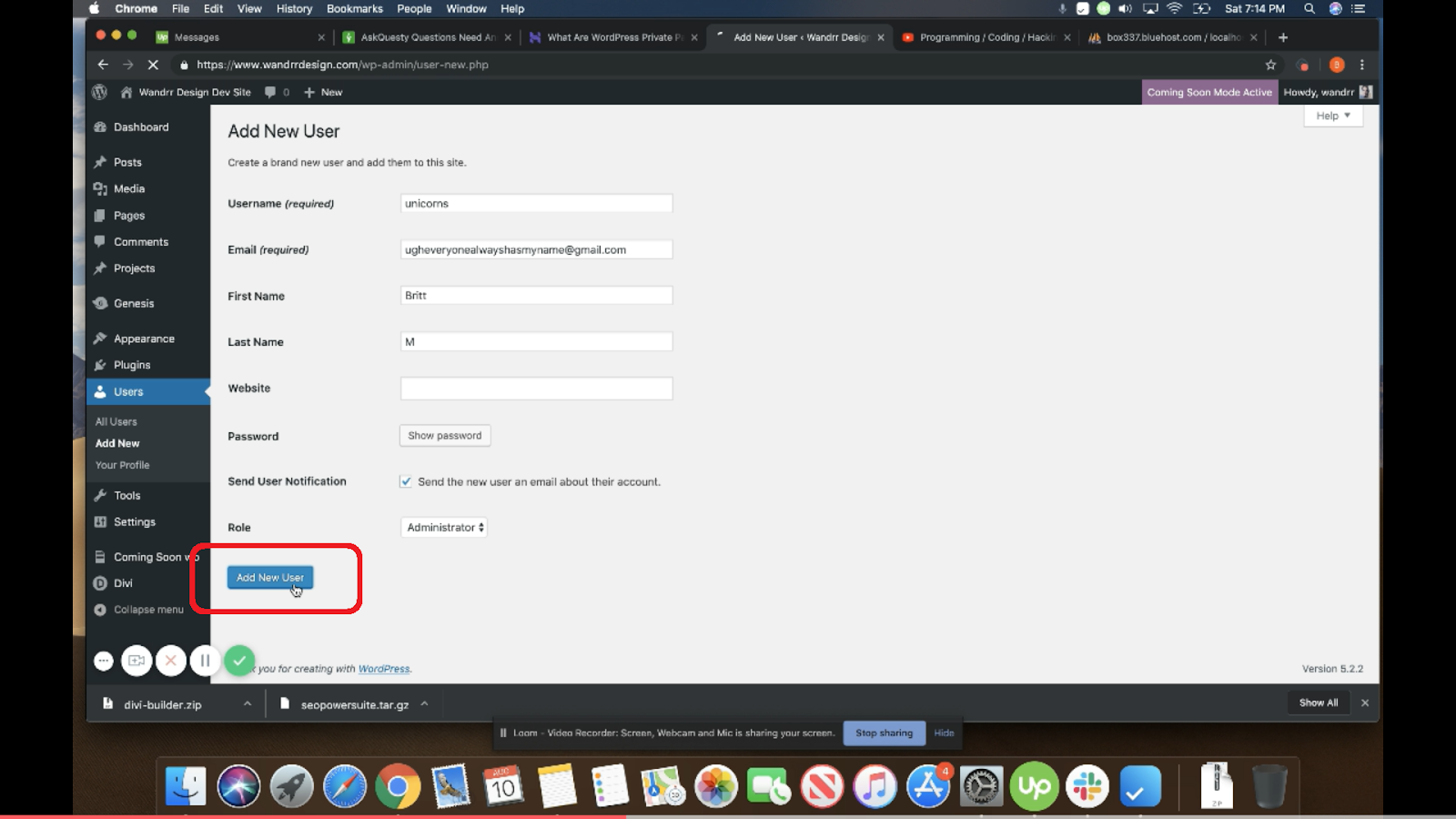Screen dimensions: 1456x819
Task: Open the comments bubble in the admin bar
Action: click(x=270, y=92)
